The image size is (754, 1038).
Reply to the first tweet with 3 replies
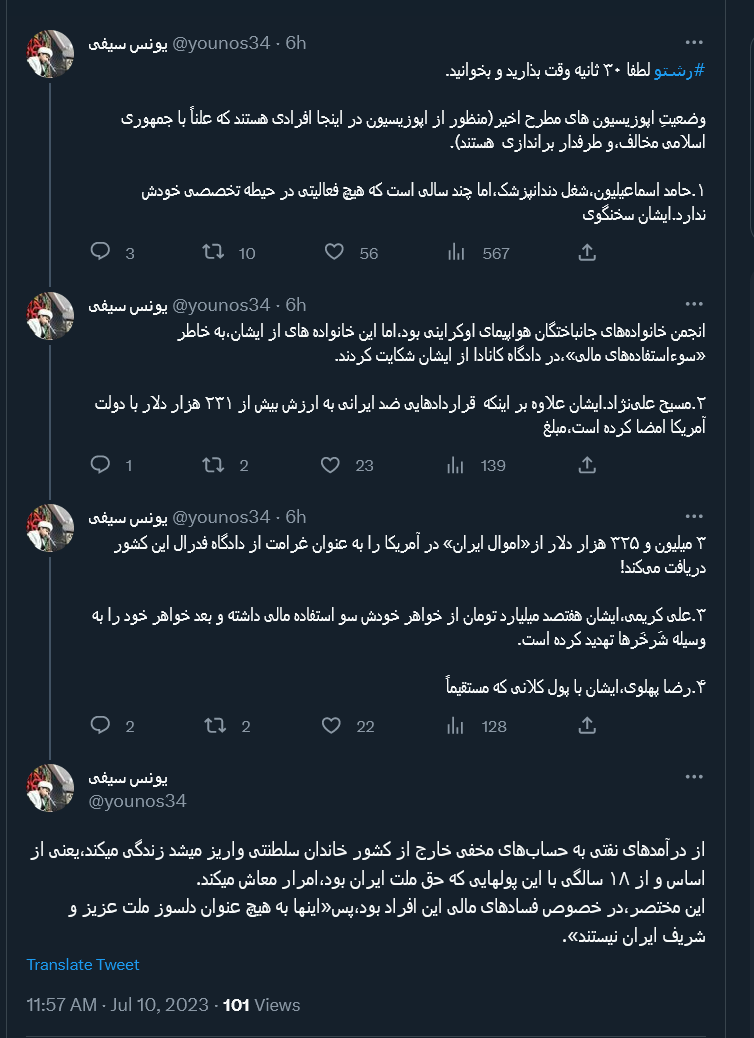100,252
